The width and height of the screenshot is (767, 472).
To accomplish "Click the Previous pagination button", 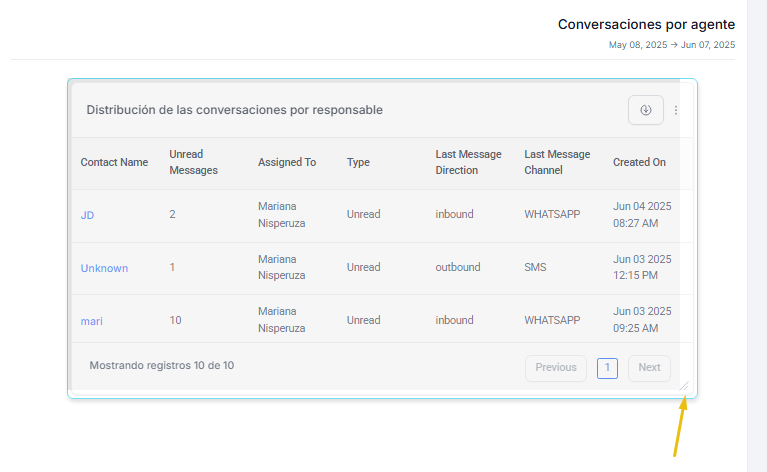I will tap(556, 368).
